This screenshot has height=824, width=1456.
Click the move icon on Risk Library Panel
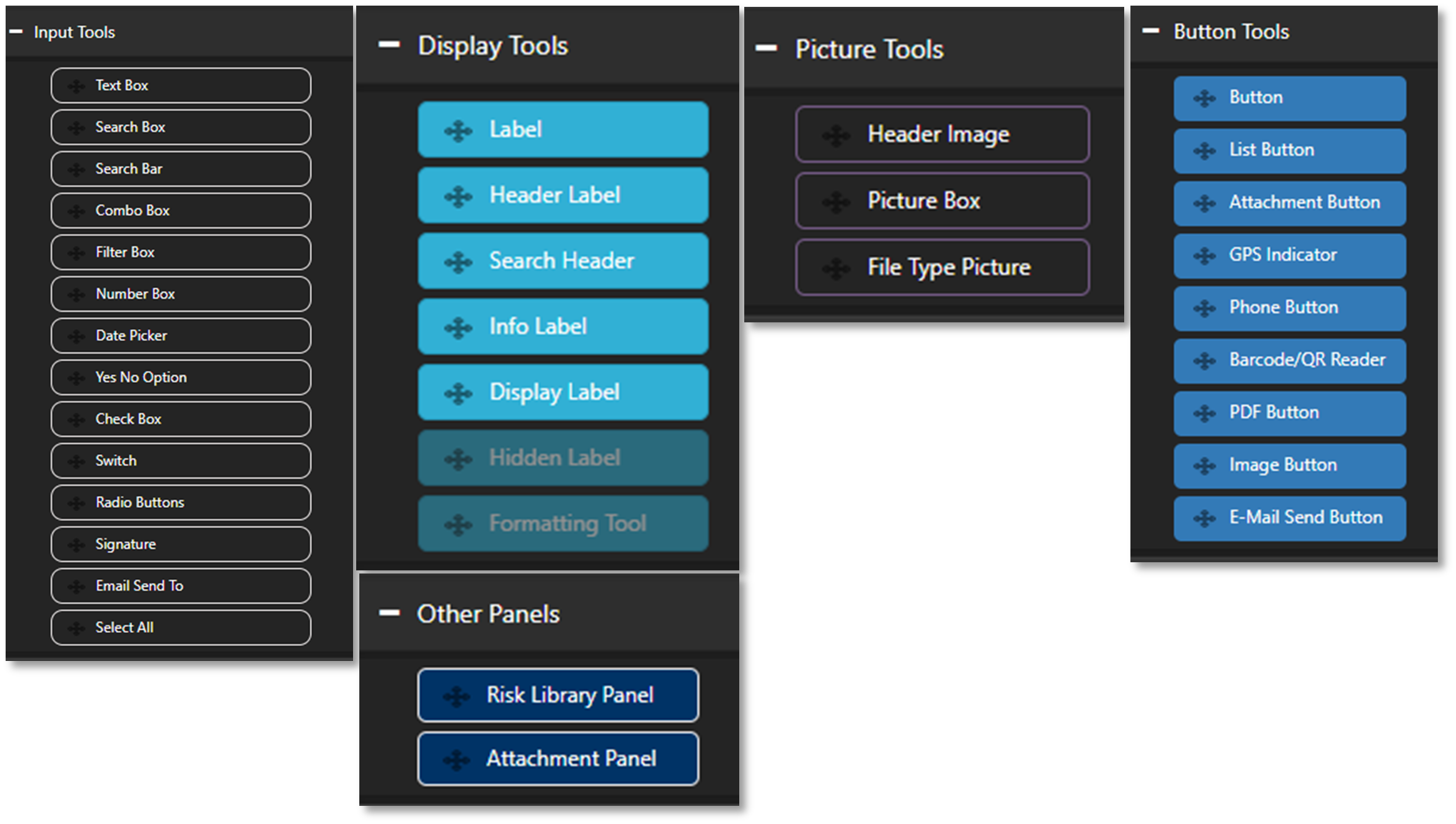point(456,696)
